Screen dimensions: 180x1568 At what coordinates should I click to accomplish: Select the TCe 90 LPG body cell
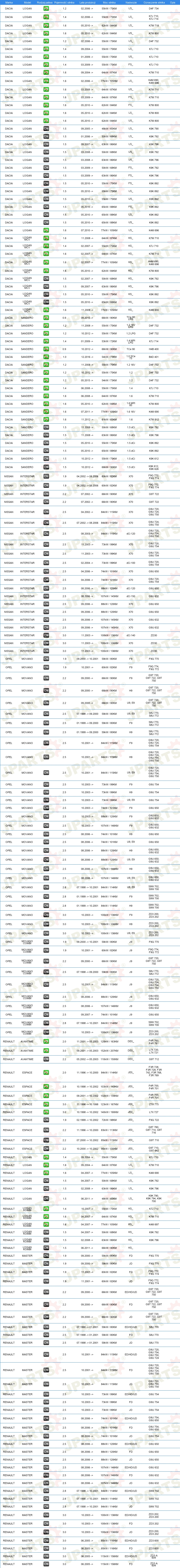[131, 318]
